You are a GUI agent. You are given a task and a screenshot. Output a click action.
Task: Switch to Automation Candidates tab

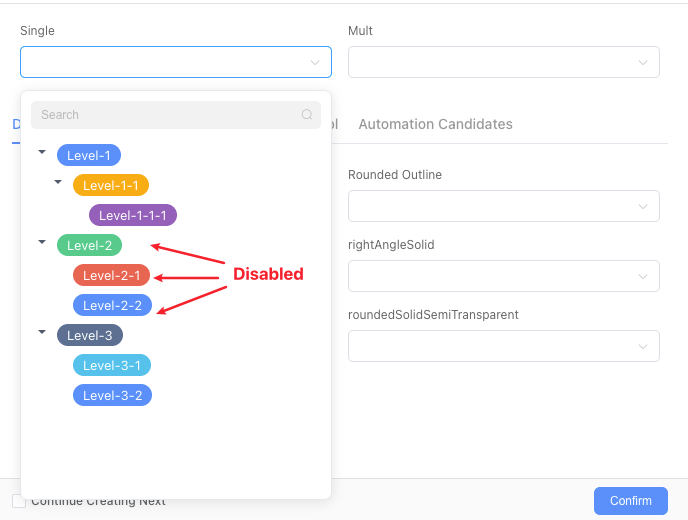pos(435,124)
